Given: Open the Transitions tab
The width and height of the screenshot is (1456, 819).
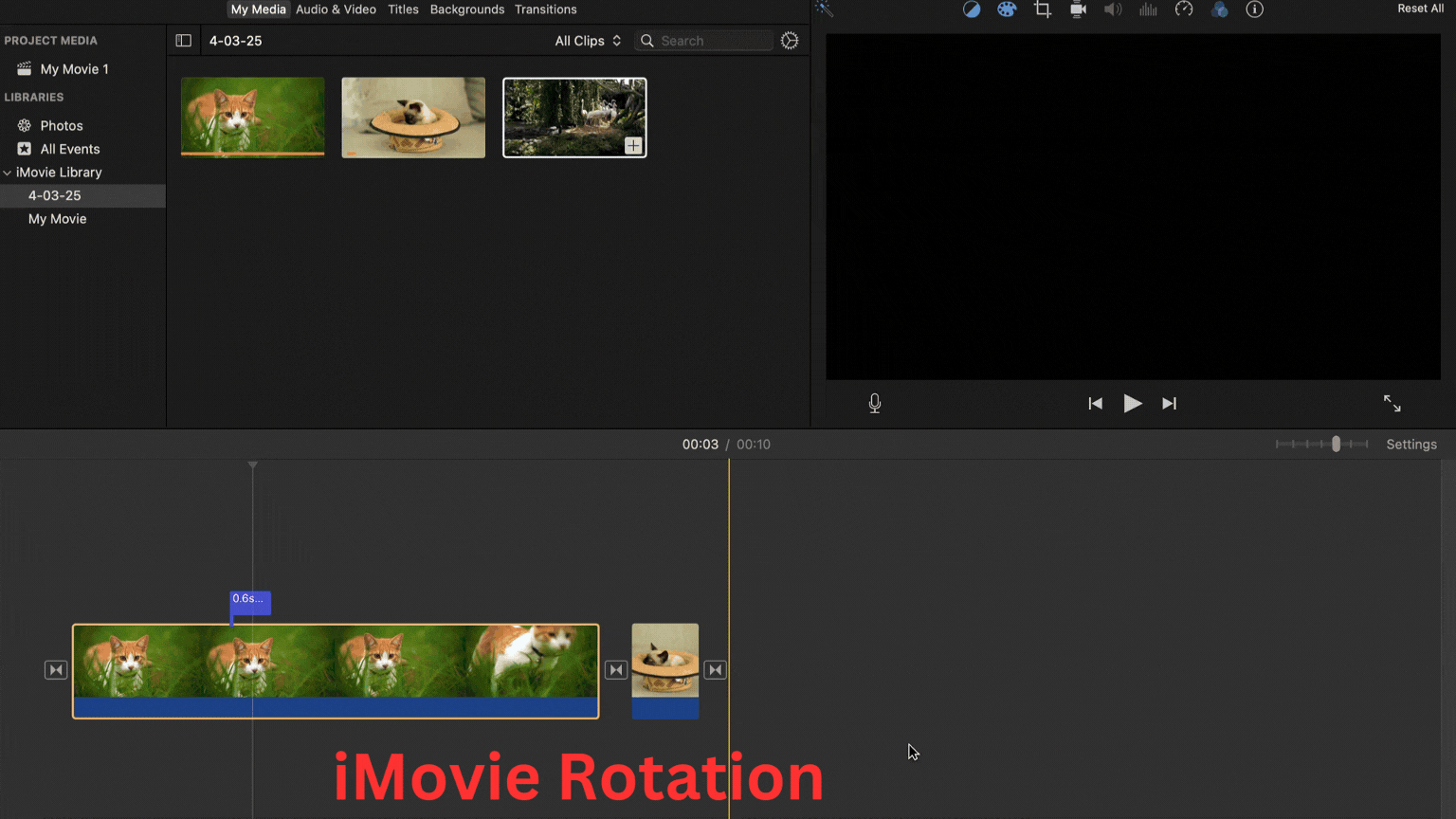Looking at the screenshot, I should pos(546,9).
